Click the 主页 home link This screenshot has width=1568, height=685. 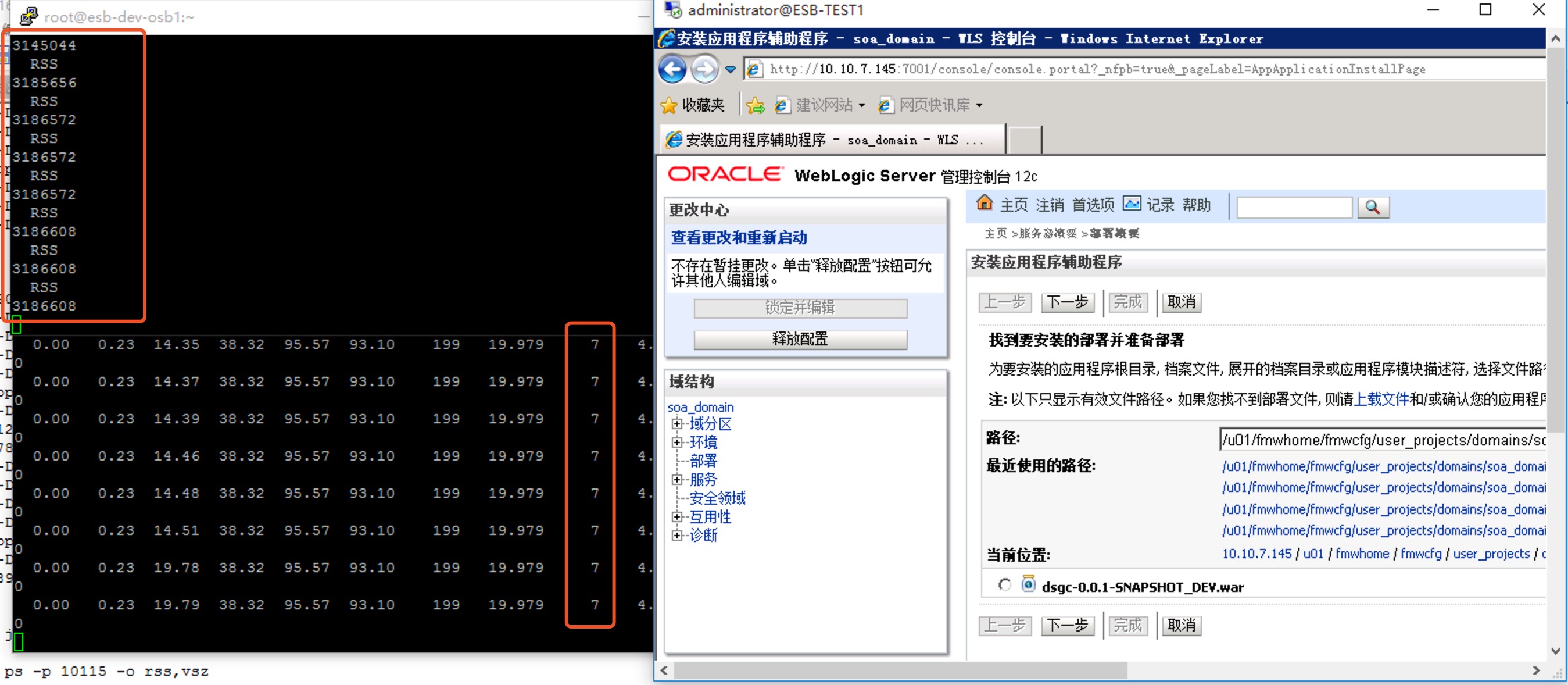click(1014, 205)
